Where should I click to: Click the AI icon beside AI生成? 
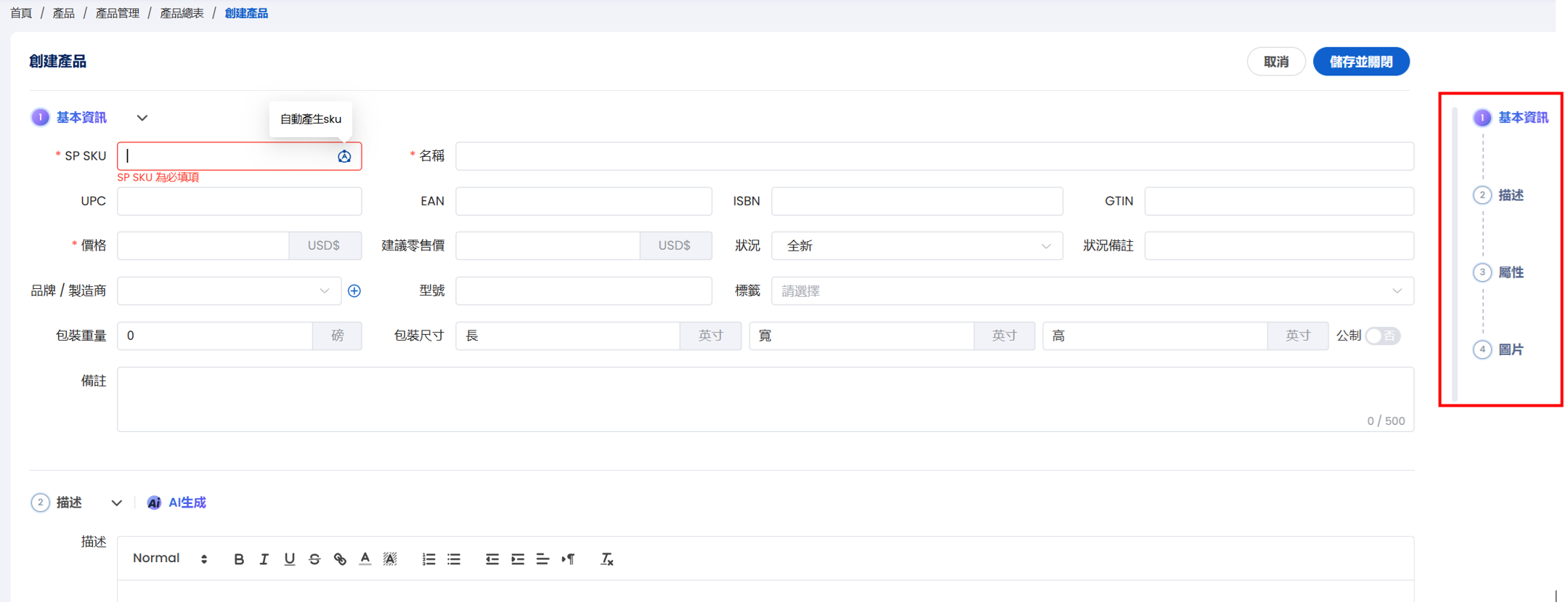tap(154, 503)
